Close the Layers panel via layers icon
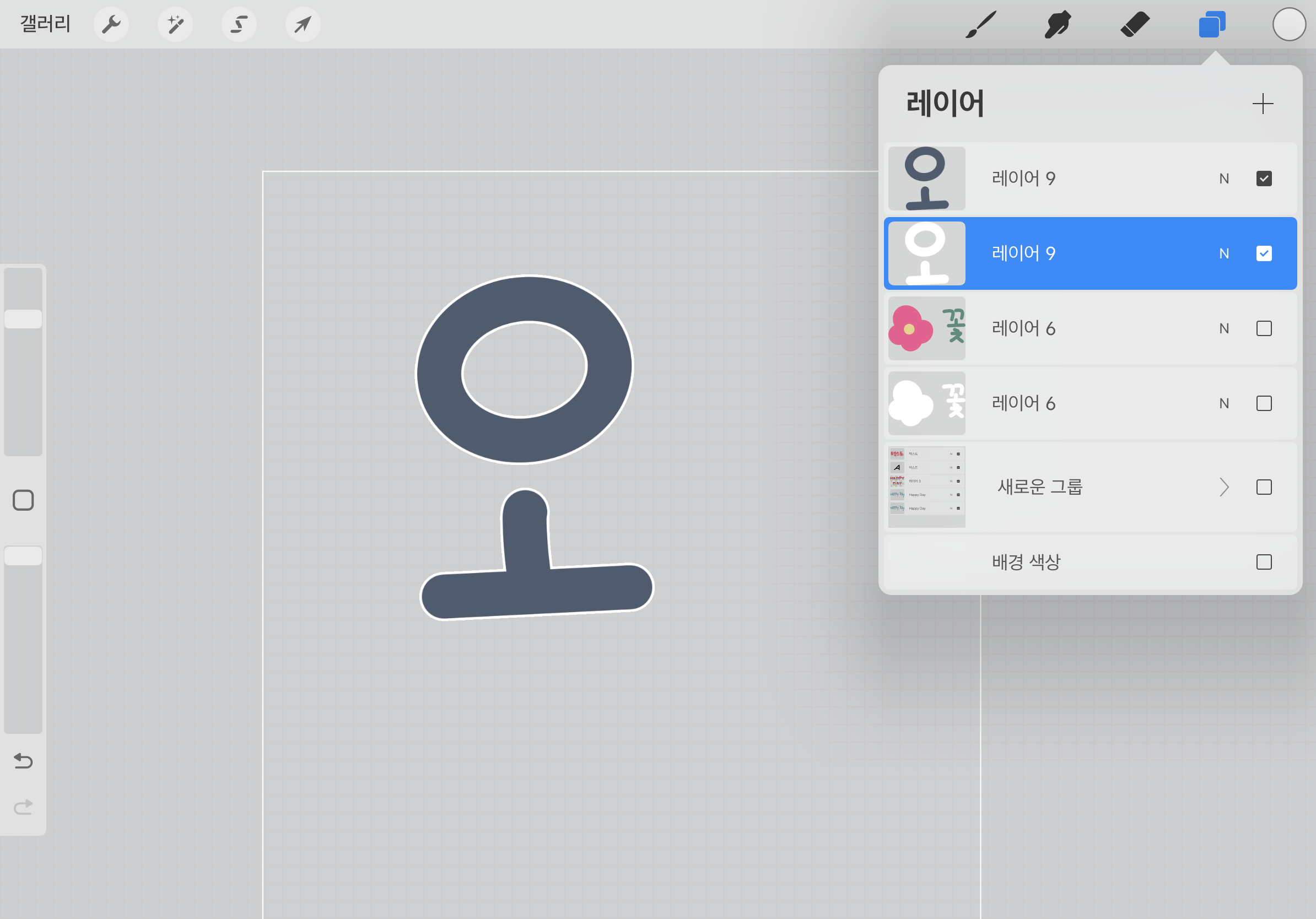 click(x=1211, y=25)
